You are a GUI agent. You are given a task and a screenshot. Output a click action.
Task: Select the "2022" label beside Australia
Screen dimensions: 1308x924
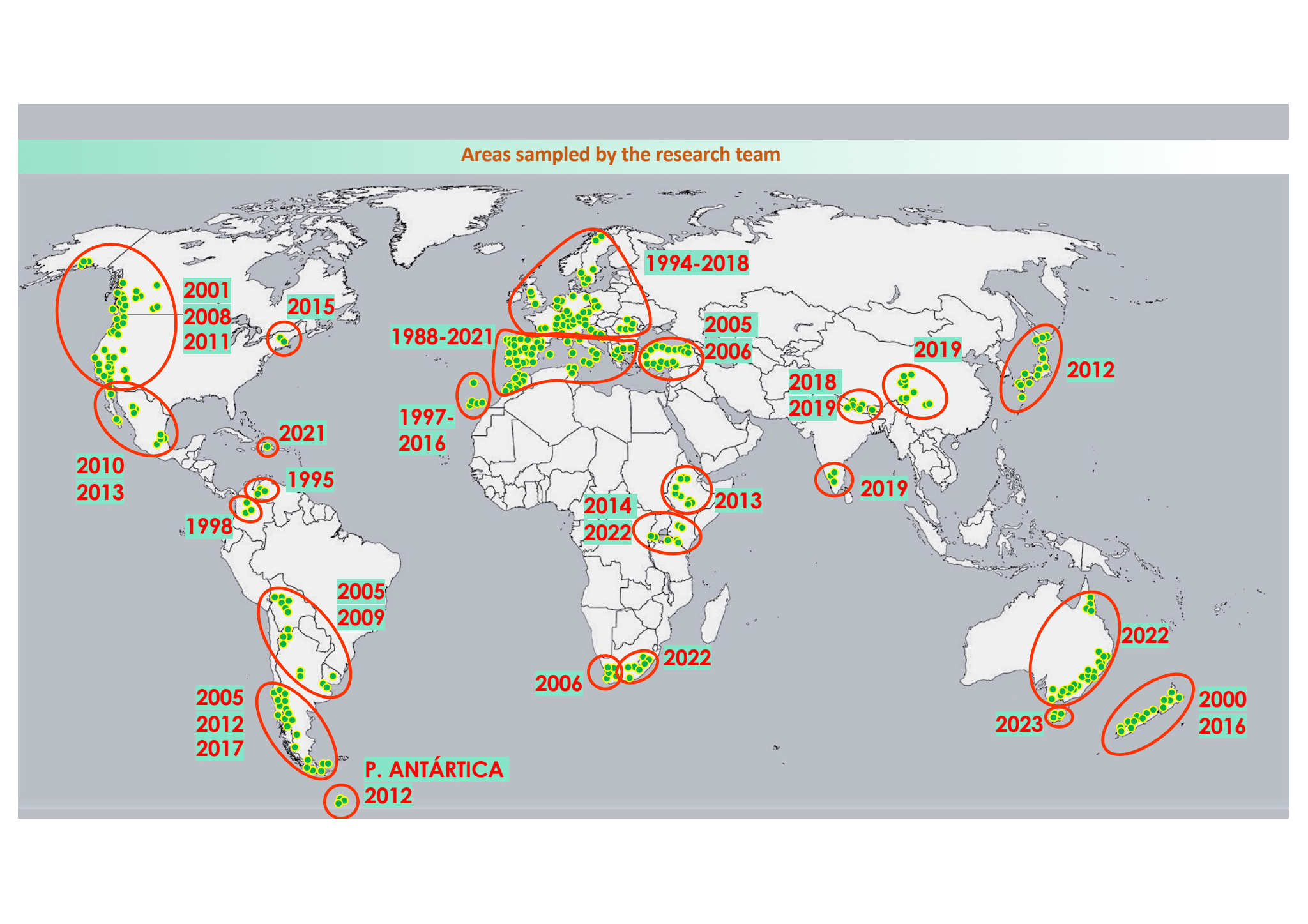click(1145, 635)
